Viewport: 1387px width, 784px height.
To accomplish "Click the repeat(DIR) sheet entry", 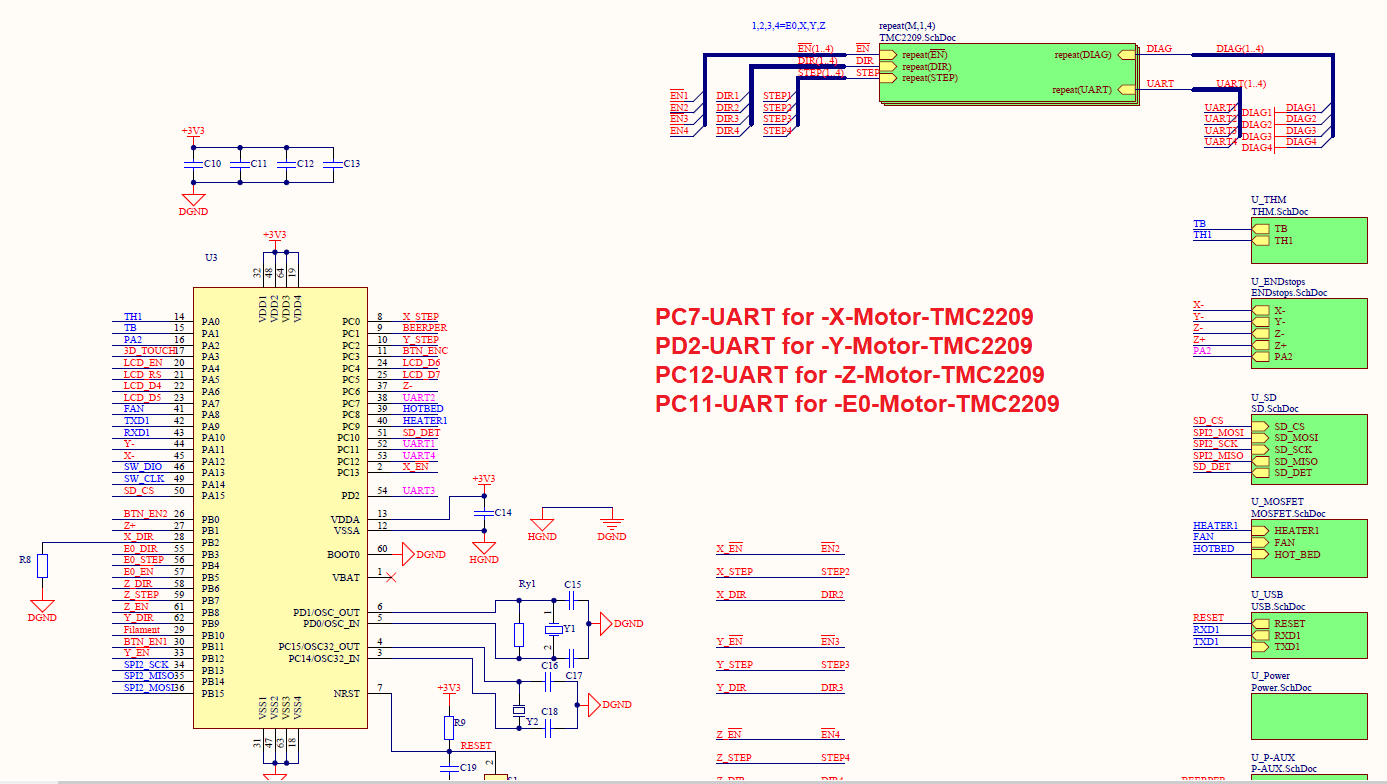I will [916, 66].
